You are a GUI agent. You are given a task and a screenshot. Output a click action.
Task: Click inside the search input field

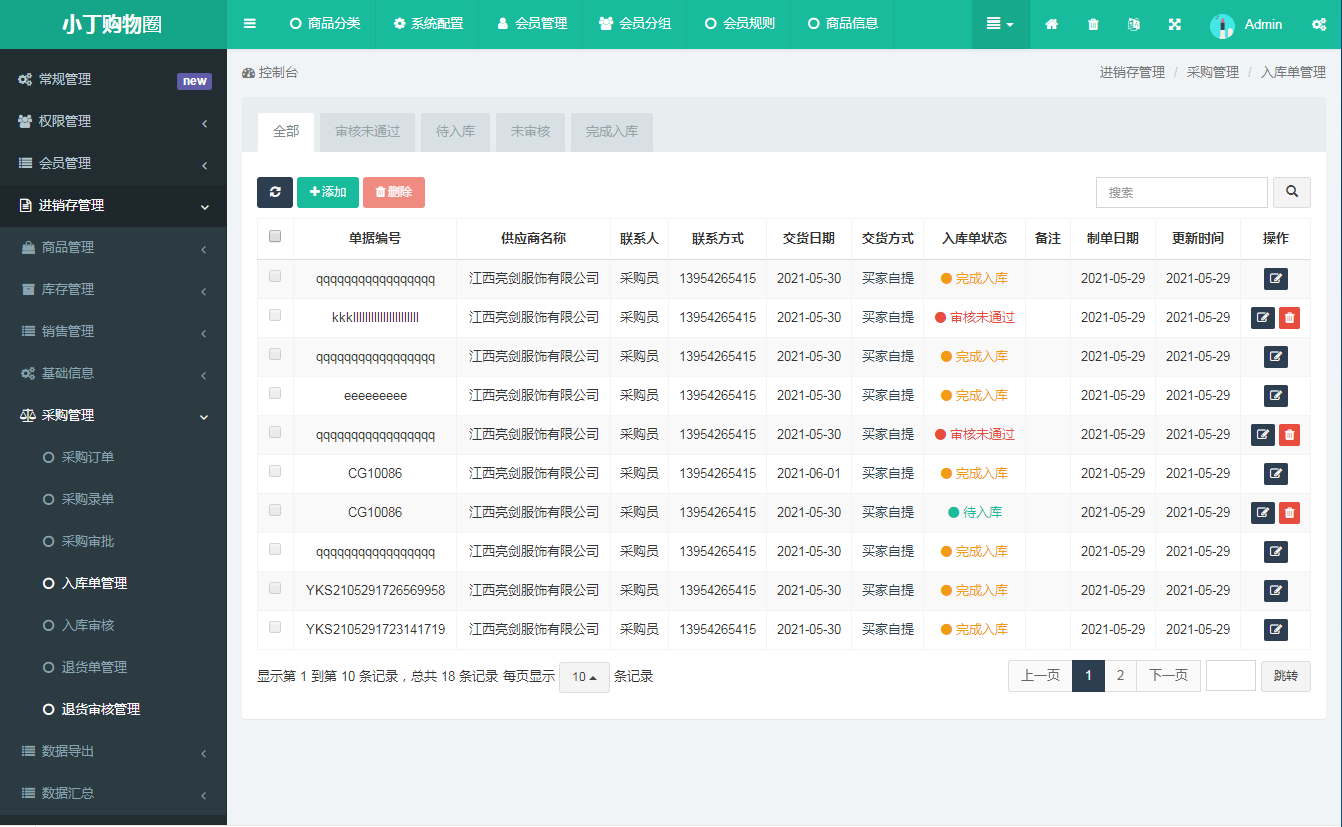1181,192
